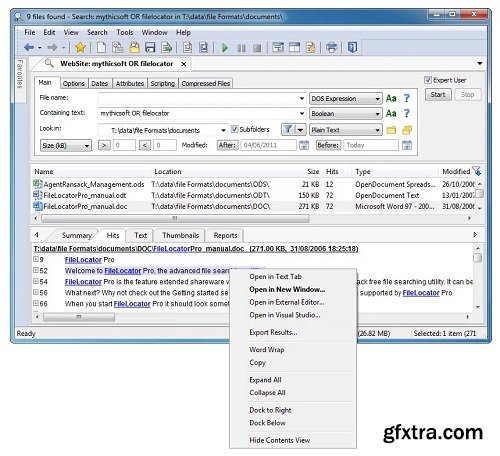Viewport: 500px width, 456px height.
Task: Open the Search menu
Action: (x=97, y=32)
